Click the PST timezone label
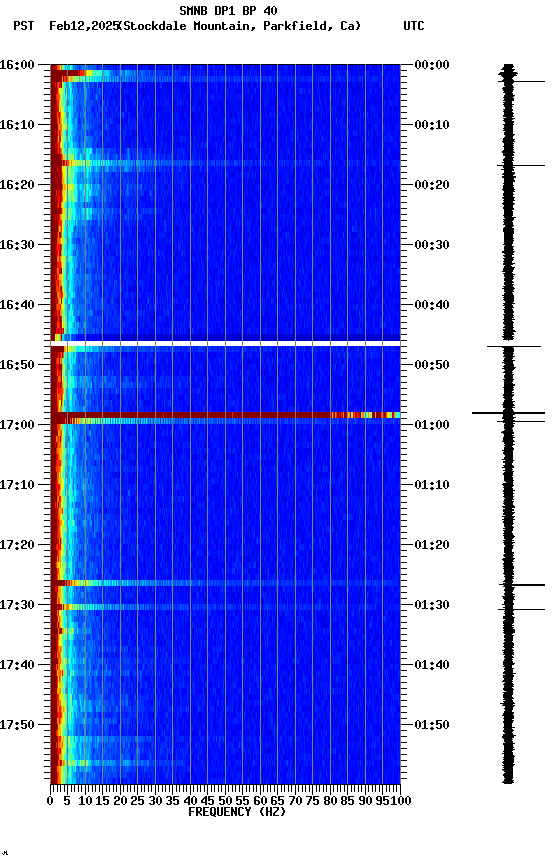Image resolution: width=552 pixels, height=864 pixels. pyautogui.click(x=23, y=26)
